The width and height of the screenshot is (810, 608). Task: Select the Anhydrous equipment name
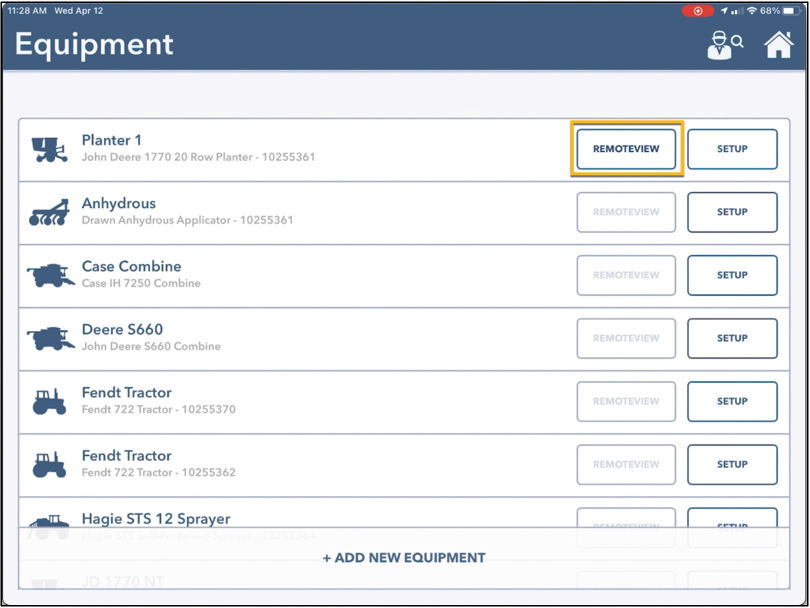pos(119,204)
